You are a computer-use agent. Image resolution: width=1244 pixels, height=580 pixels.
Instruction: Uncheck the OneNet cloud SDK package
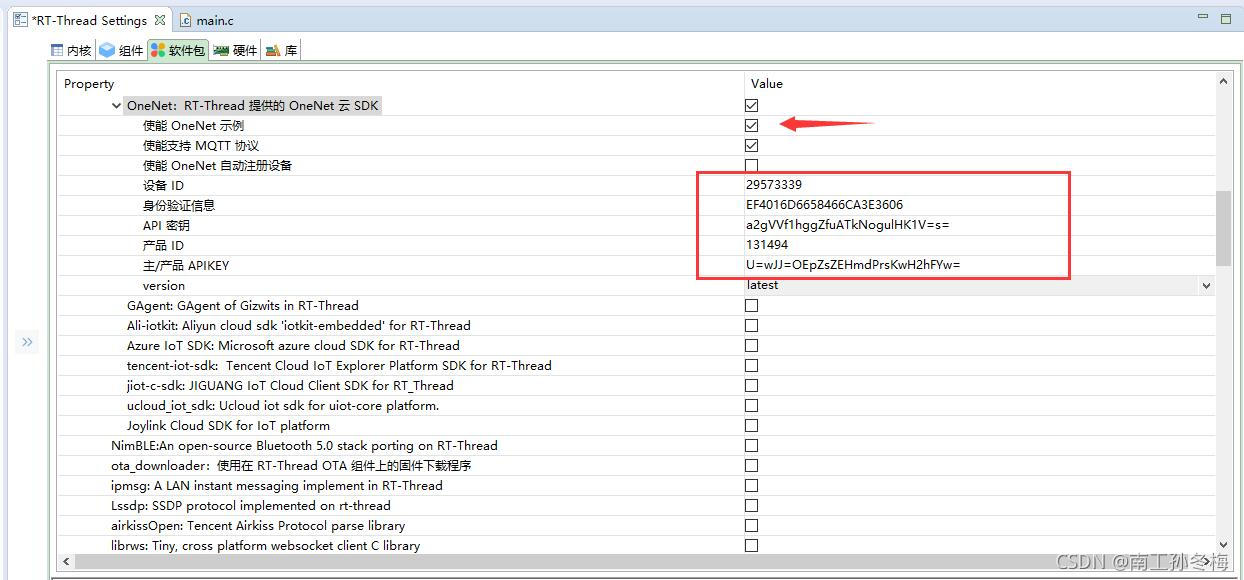(751, 105)
